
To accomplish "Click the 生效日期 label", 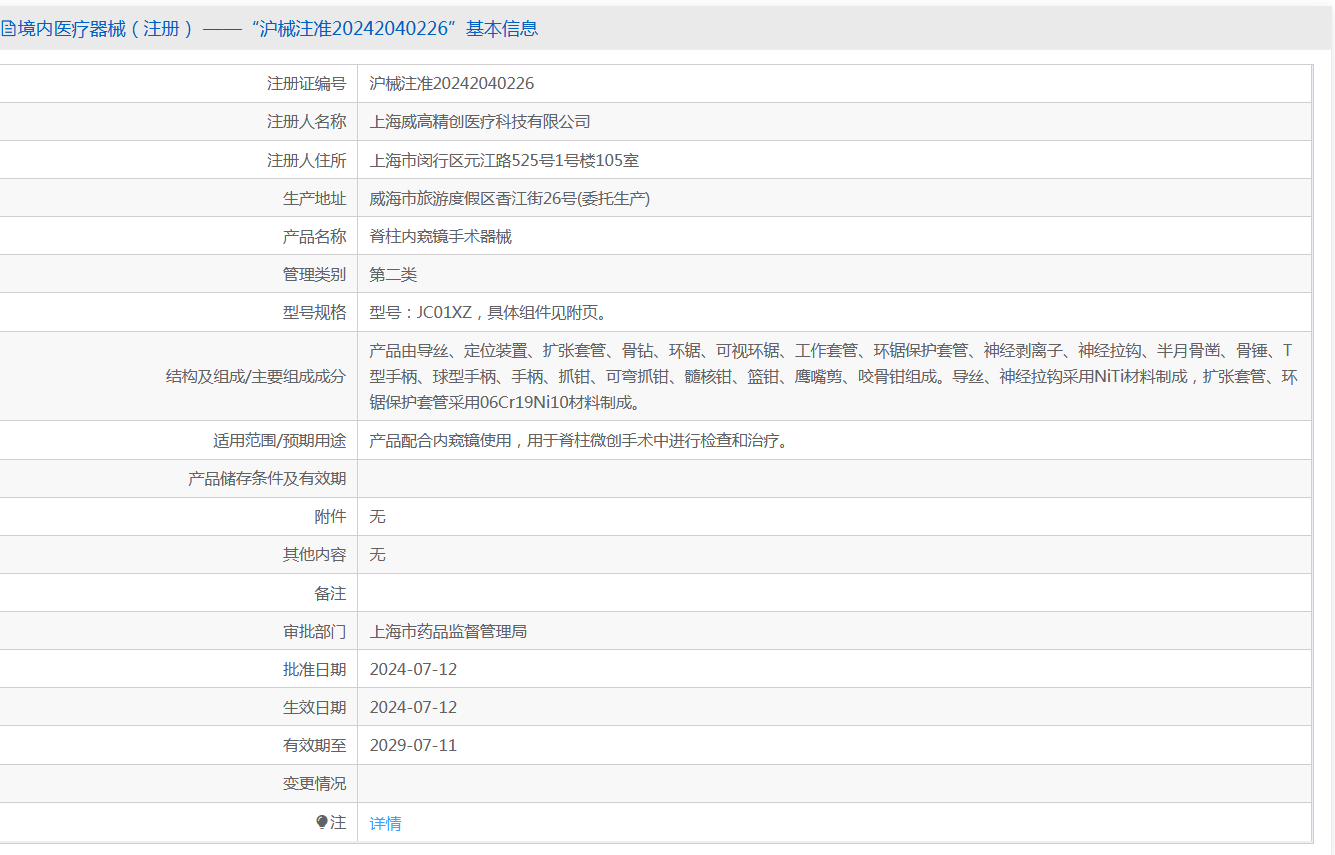I will click(x=314, y=707).
